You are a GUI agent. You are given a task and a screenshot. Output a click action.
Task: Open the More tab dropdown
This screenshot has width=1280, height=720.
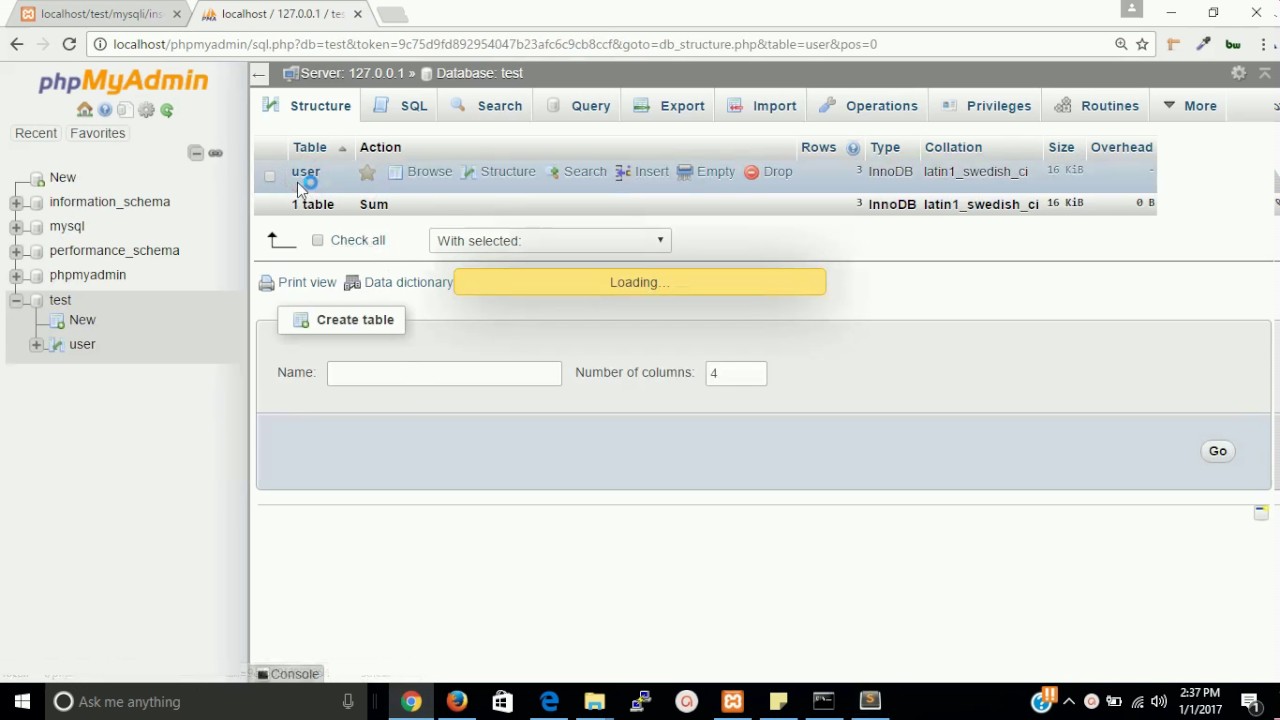1190,106
